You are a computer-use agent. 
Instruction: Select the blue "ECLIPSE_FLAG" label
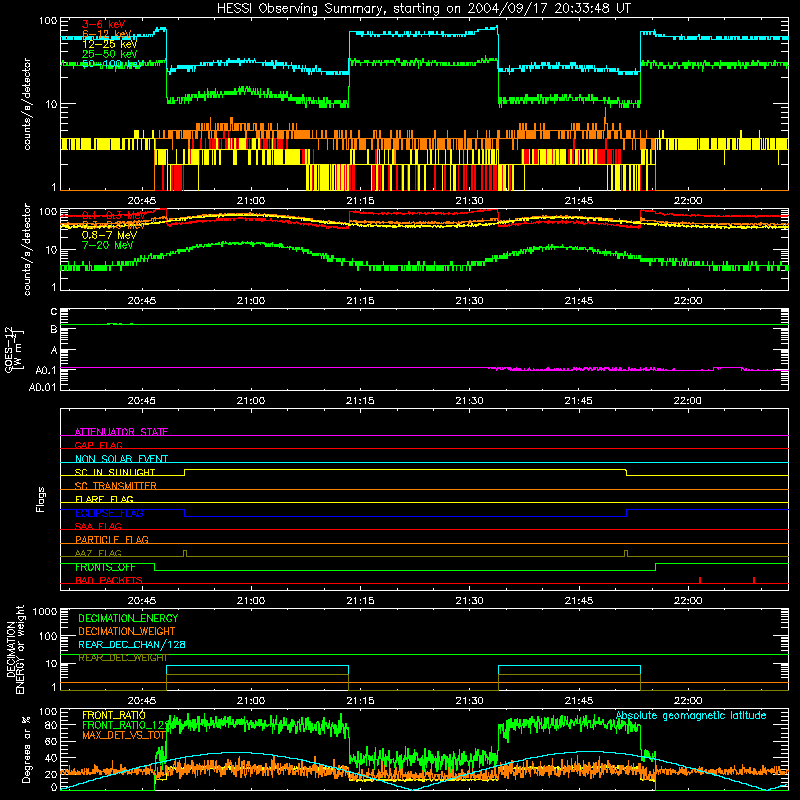[x=109, y=513]
